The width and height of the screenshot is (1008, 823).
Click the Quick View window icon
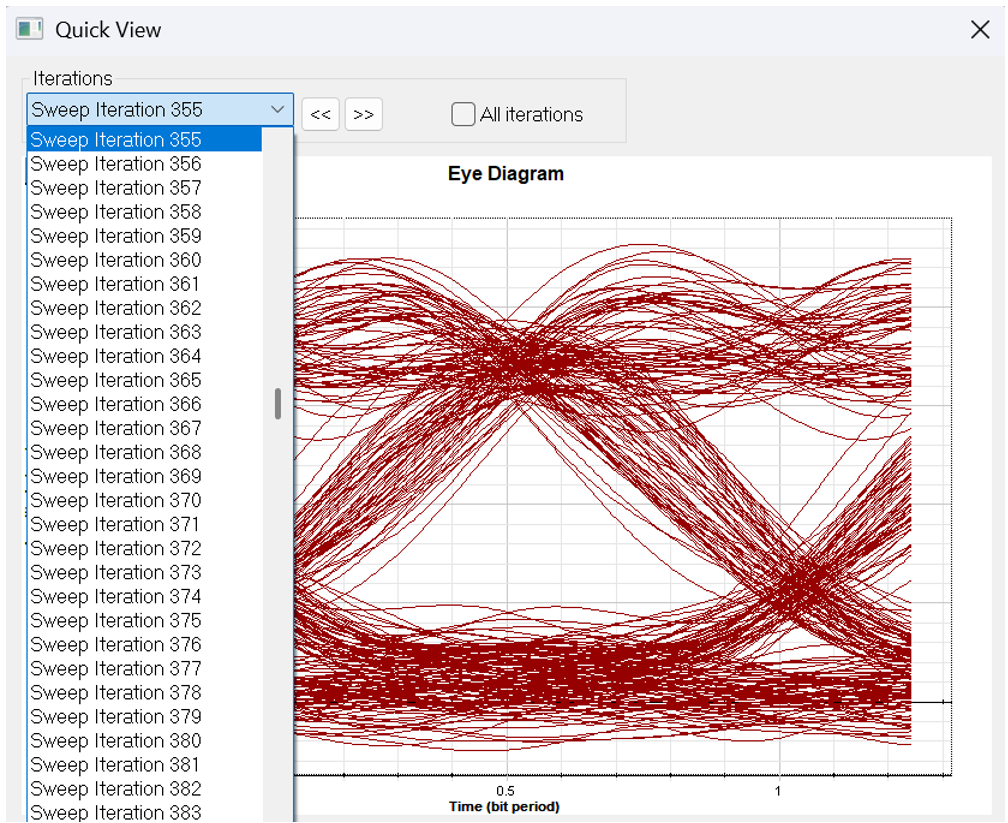pyautogui.click(x=30, y=29)
